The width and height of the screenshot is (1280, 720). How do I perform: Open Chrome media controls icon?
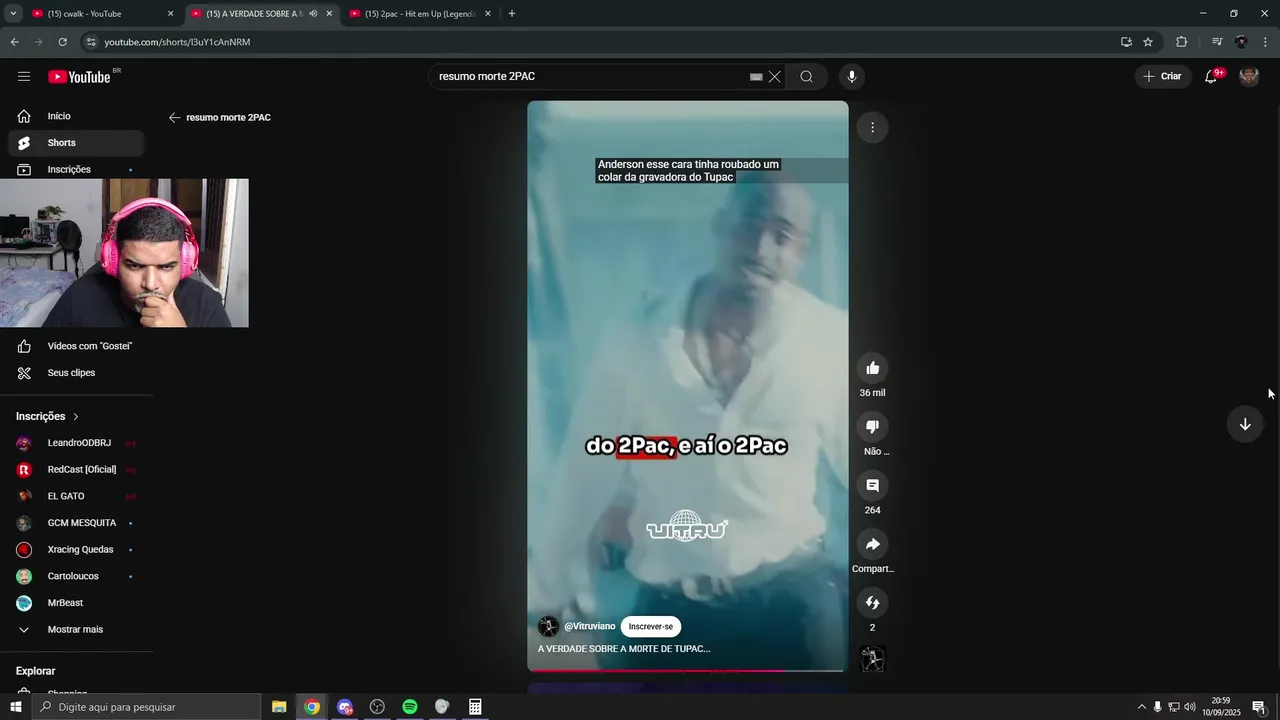click(1217, 42)
